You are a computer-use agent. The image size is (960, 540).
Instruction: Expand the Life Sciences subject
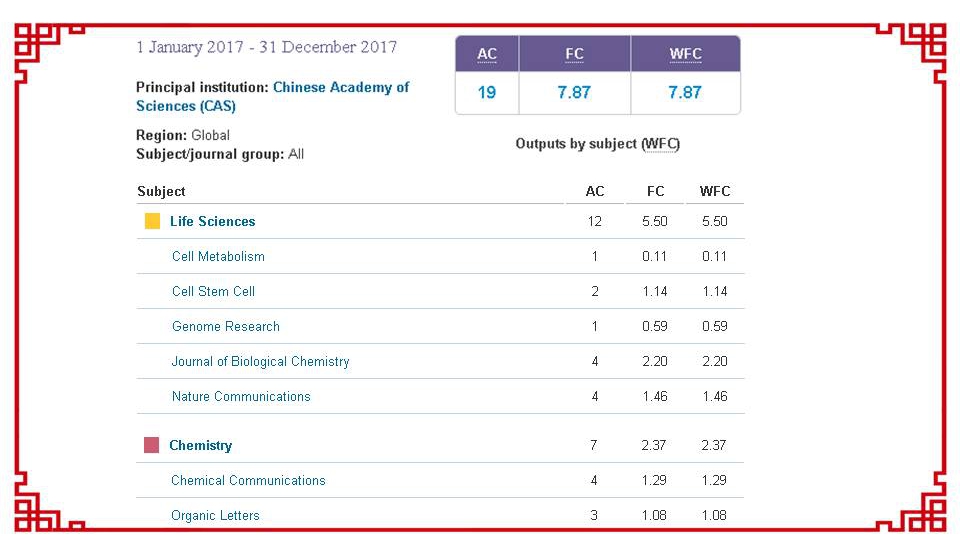pos(212,221)
